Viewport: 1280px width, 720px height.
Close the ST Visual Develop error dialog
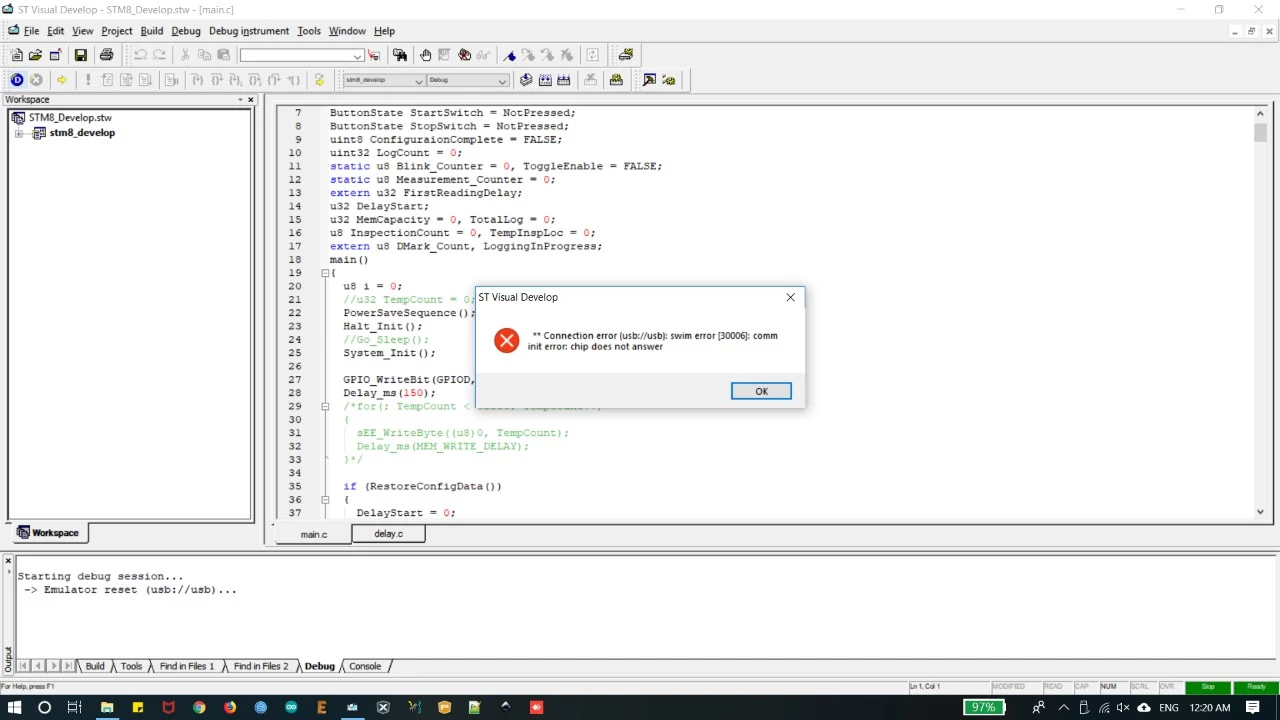790,297
